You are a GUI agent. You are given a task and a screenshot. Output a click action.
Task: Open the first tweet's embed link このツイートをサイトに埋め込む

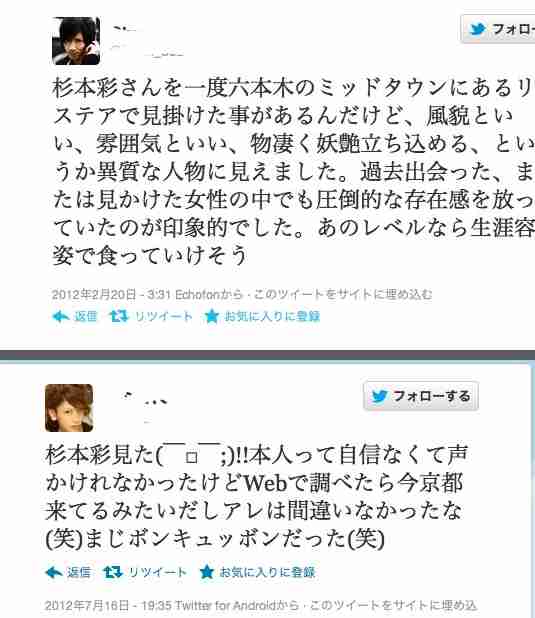click(x=343, y=294)
